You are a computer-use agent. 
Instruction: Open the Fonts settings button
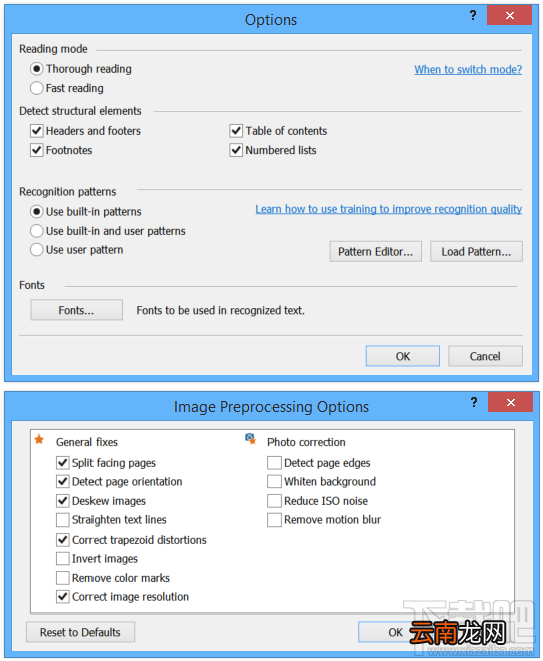click(x=76, y=310)
